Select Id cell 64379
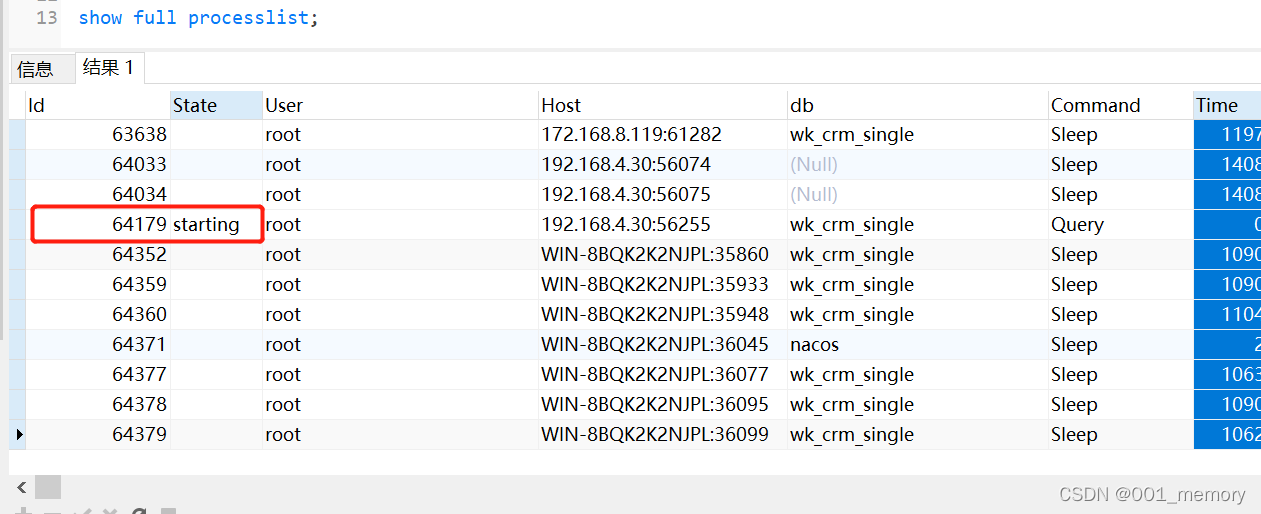This screenshot has height=514, width=1261. coord(98,434)
